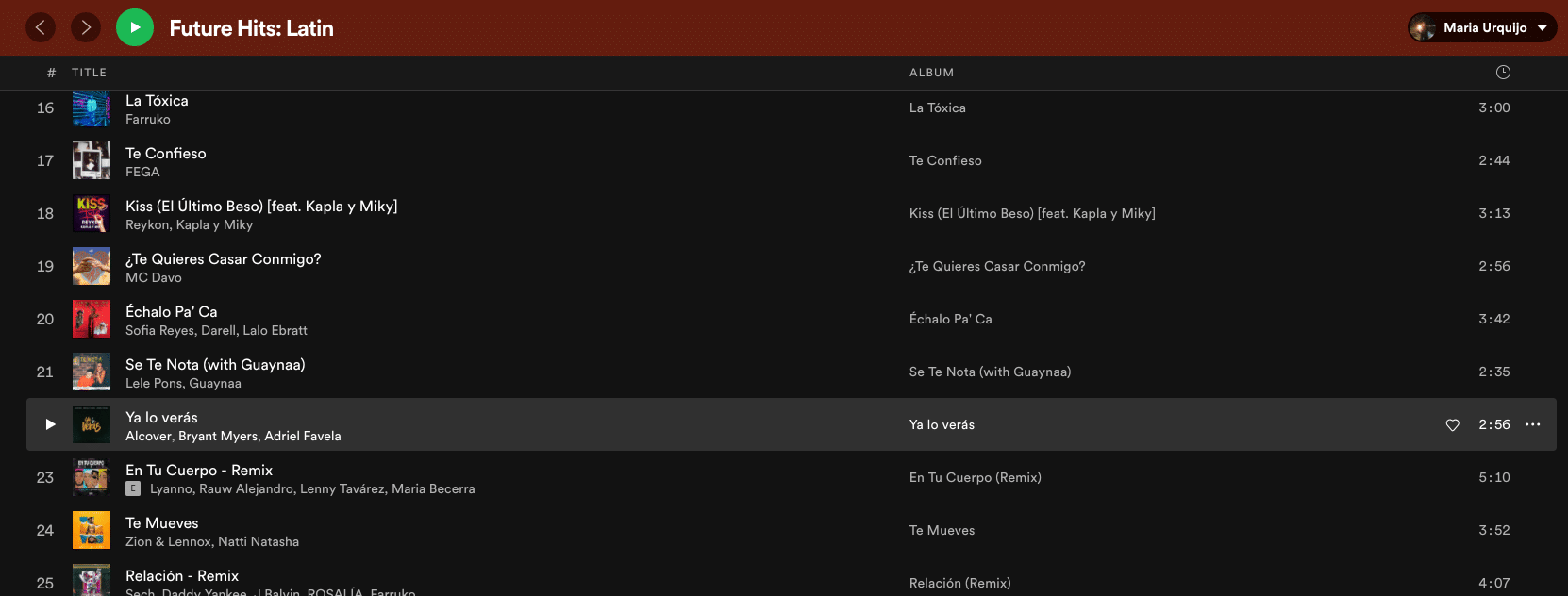Click the La Tóxica album cover thumbnail

tap(92, 108)
